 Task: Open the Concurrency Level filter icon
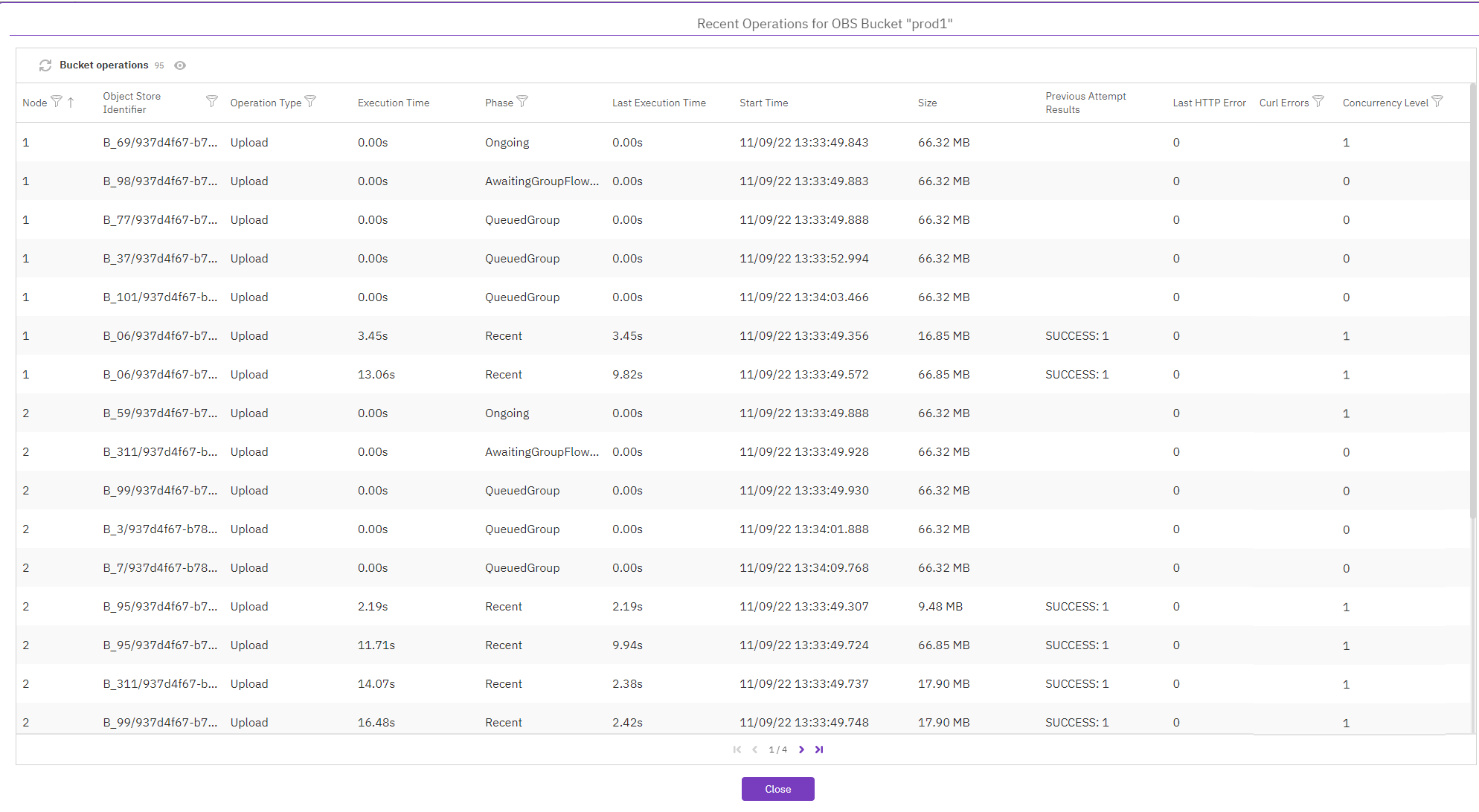[1437, 101]
